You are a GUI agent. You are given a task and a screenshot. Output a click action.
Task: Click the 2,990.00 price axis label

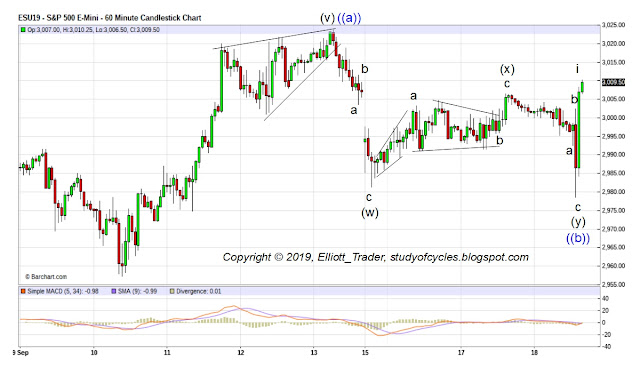613,155
